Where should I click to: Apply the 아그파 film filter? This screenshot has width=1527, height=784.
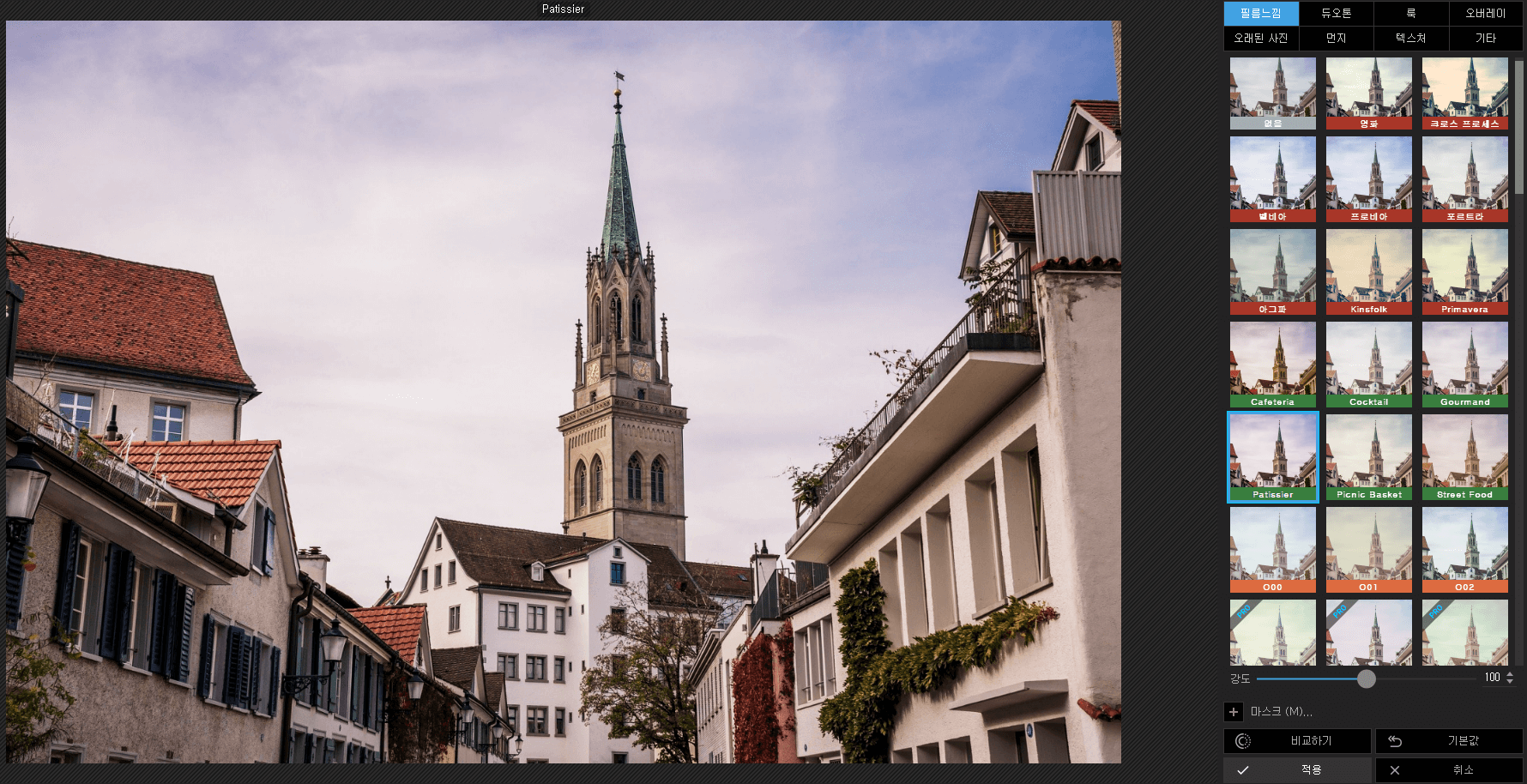[x=1272, y=272]
